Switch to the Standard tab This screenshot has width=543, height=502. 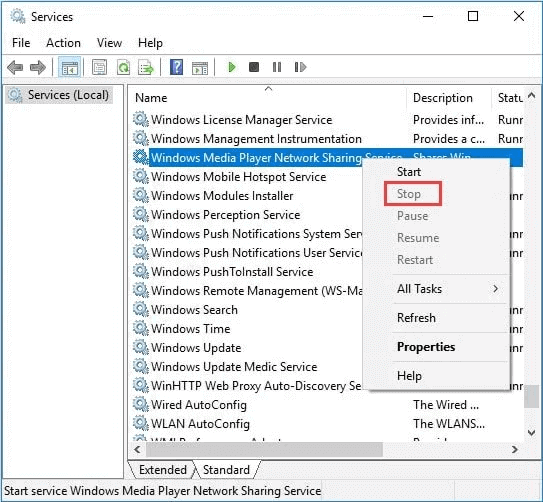(226, 470)
